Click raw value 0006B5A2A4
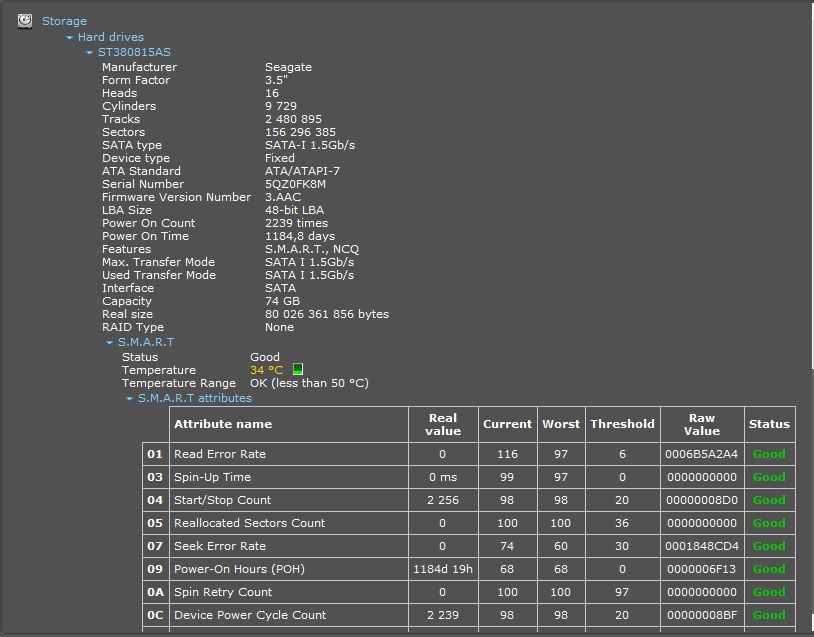The width and height of the screenshot is (814, 637). (701, 454)
